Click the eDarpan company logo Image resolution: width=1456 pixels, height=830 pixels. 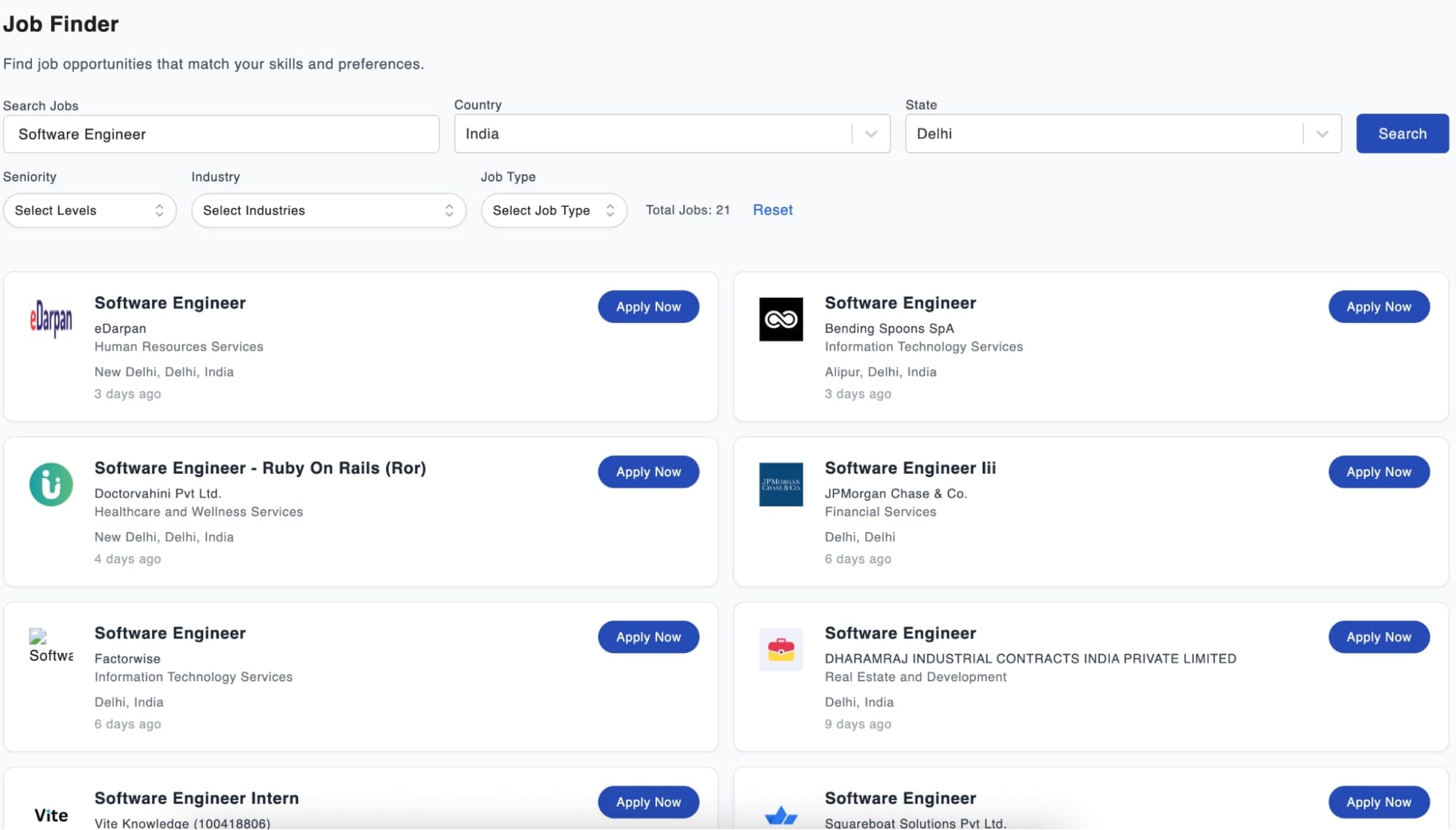point(52,319)
